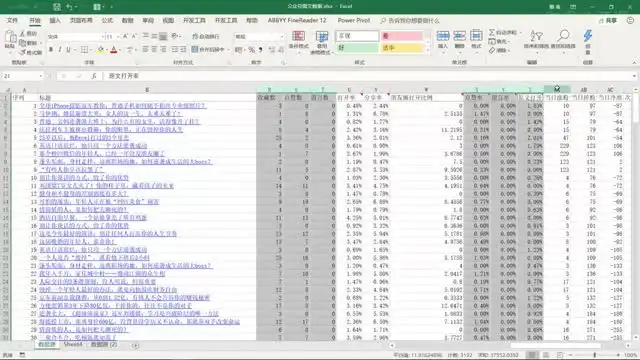Viewport: 640px width, 360px height.
Task: Align text to top of cell
Action: click(x=146, y=36)
